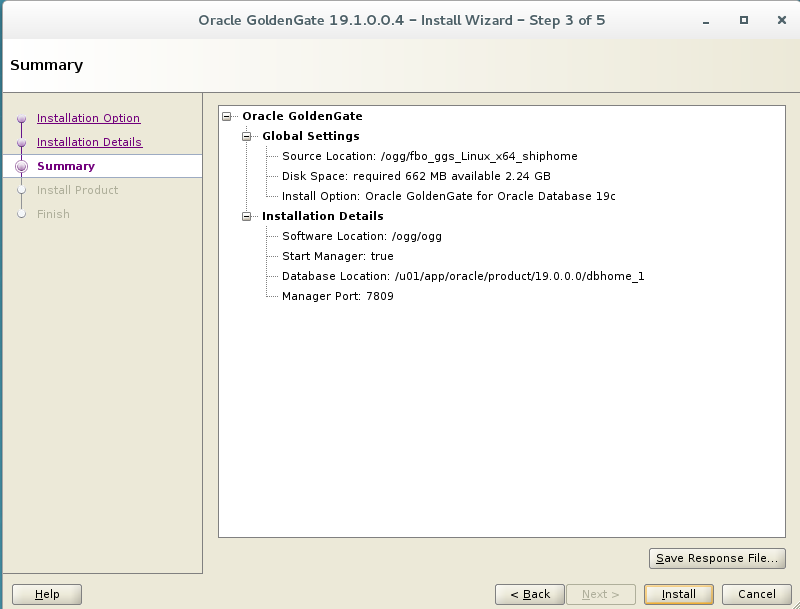Viewport: 800px width, 609px height.
Task: Collapse the Global Settings tree node
Action: 247,137
